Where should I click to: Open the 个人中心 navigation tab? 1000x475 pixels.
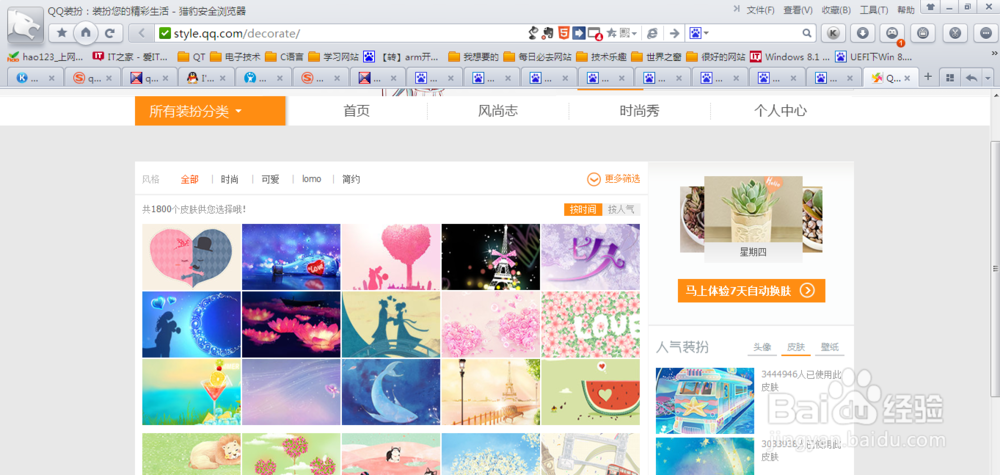[x=780, y=111]
